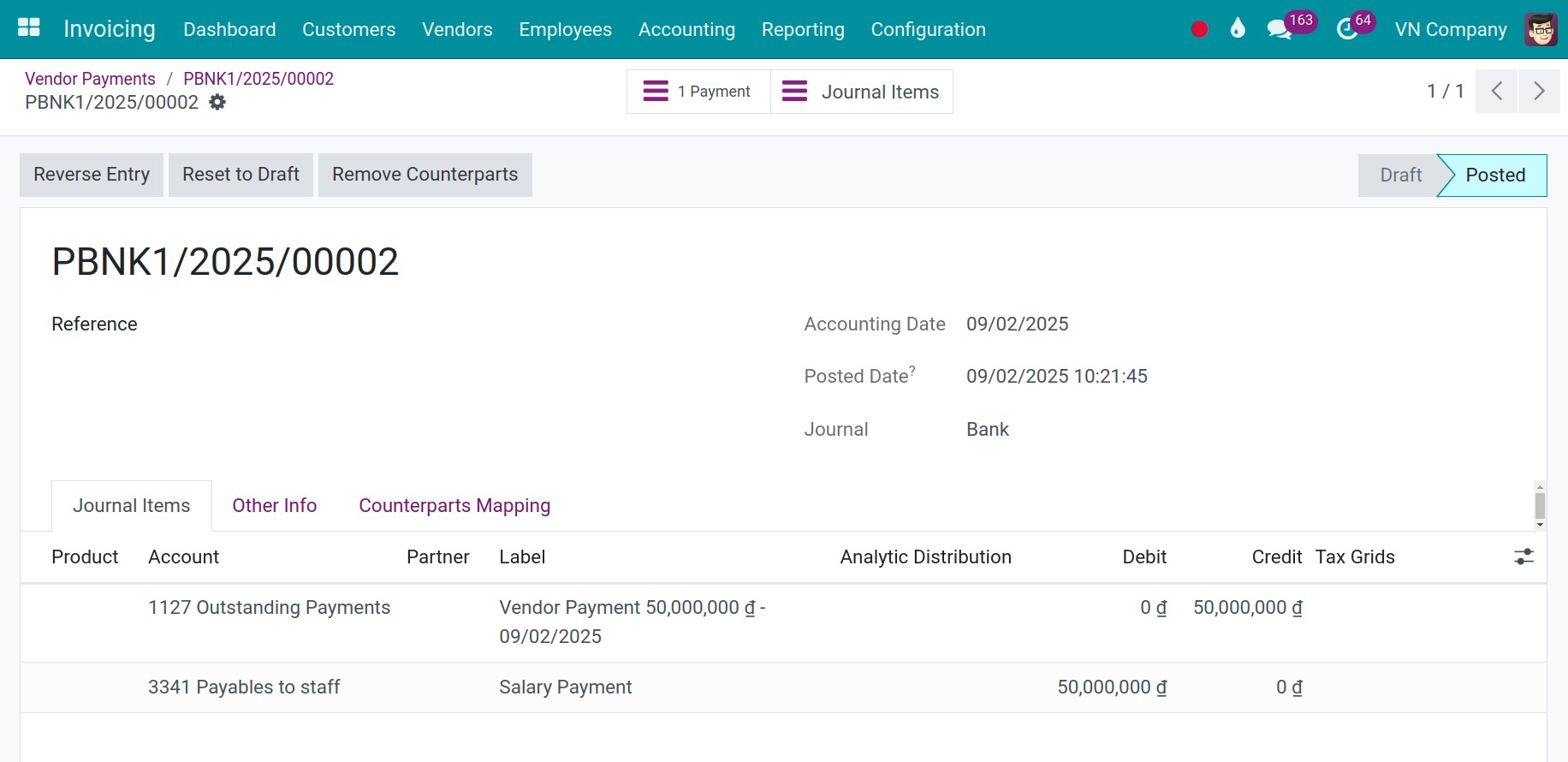Image resolution: width=1568 pixels, height=762 pixels.
Task: Select the Journal Items tab
Action: [131, 506]
